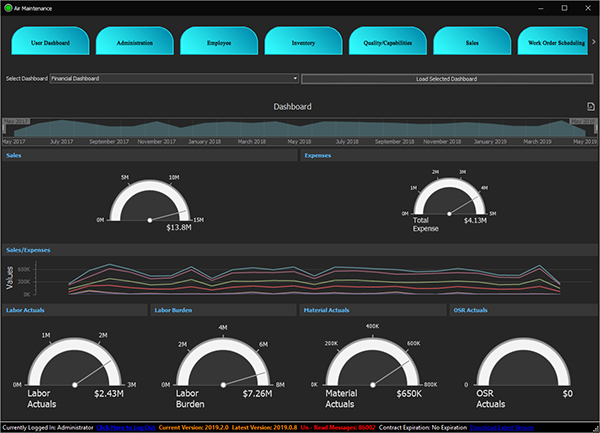The image size is (600, 433).
Task: Click the Labor Actuals panel header
Action: click(x=75, y=310)
